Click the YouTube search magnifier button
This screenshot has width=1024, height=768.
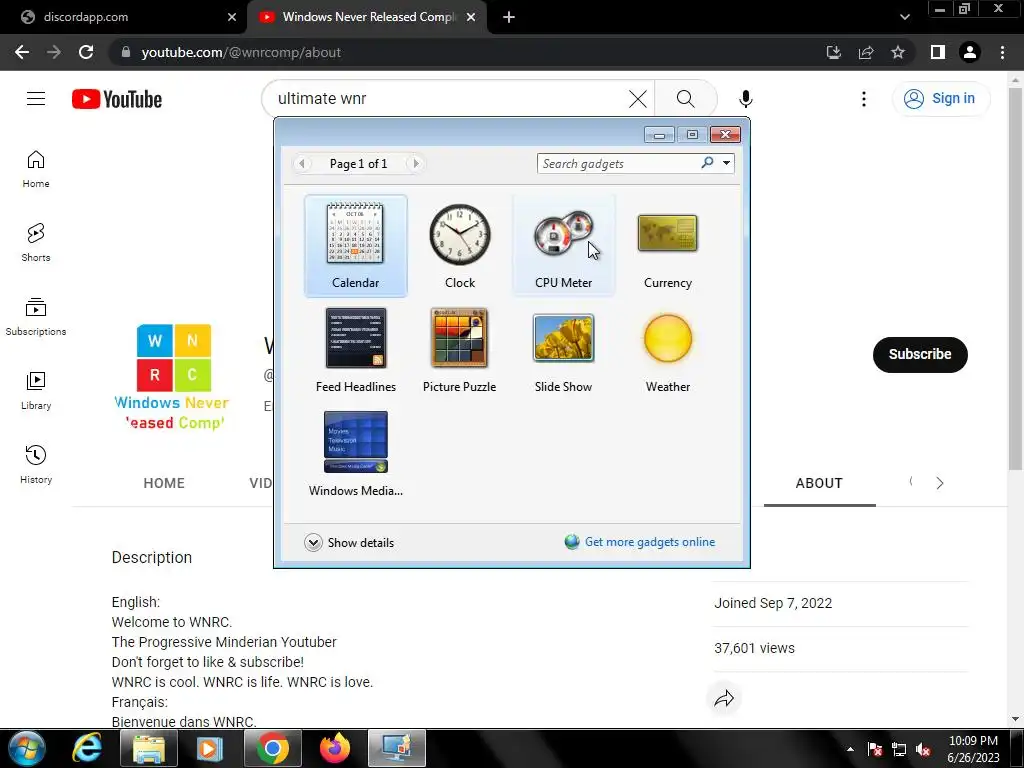click(x=685, y=99)
